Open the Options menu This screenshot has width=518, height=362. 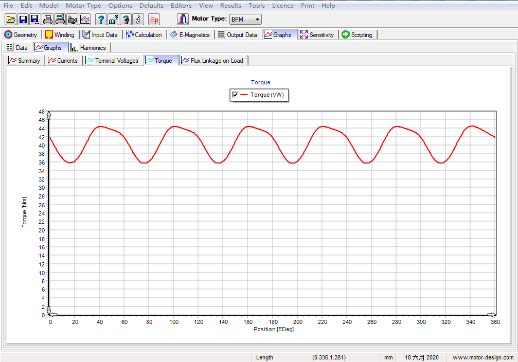pyautogui.click(x=120, y=6)
